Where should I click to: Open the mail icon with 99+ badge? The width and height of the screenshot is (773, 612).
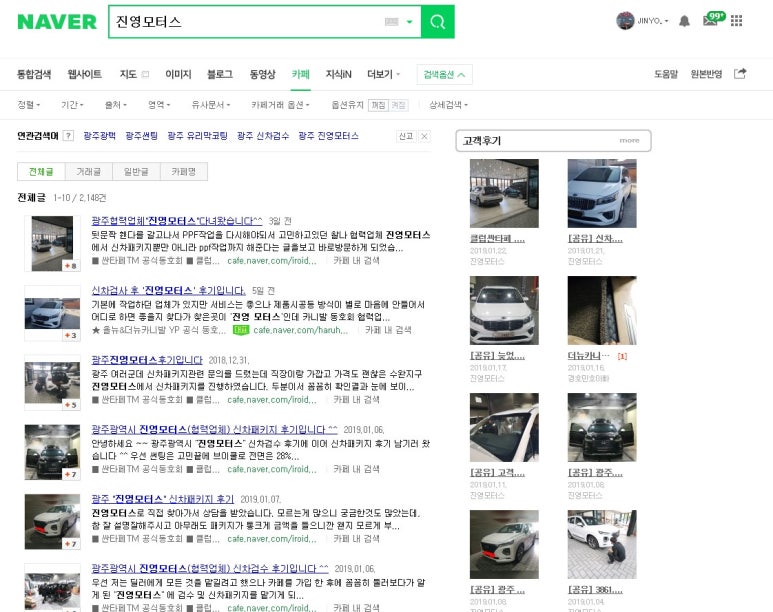click(713, 20)
